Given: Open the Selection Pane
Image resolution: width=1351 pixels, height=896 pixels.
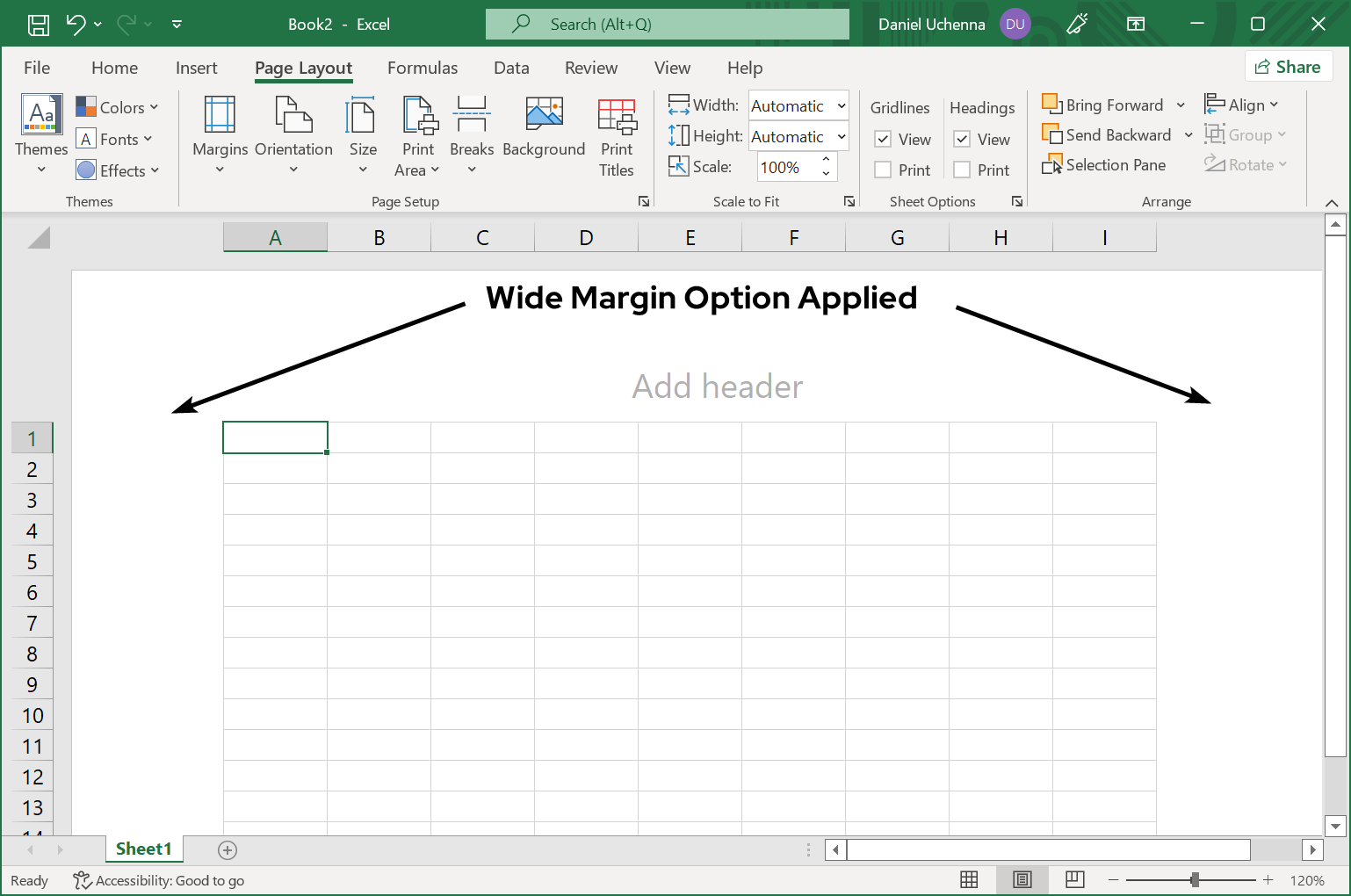Looking at the screenshot, I should 1104,165.
